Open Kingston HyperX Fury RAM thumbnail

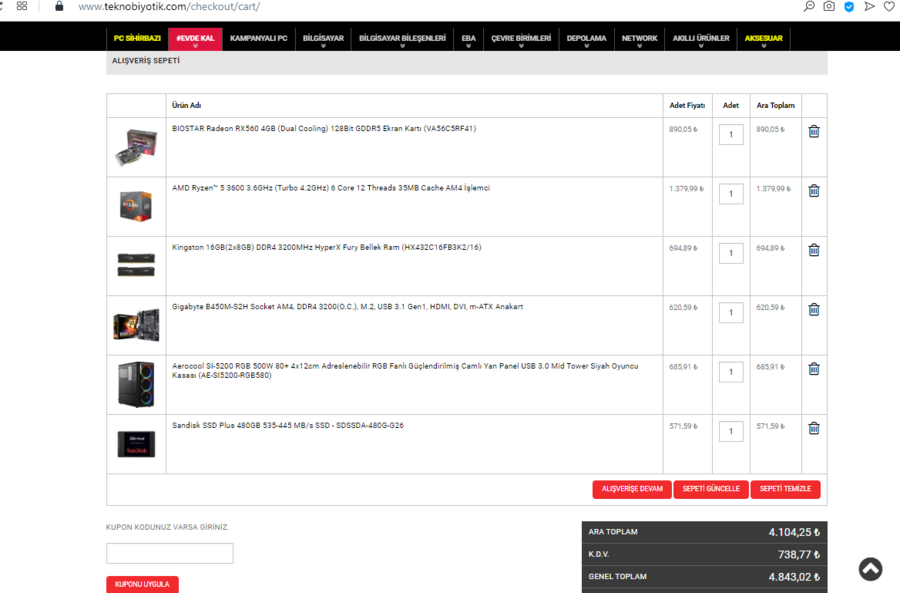[x=136, y=265]
